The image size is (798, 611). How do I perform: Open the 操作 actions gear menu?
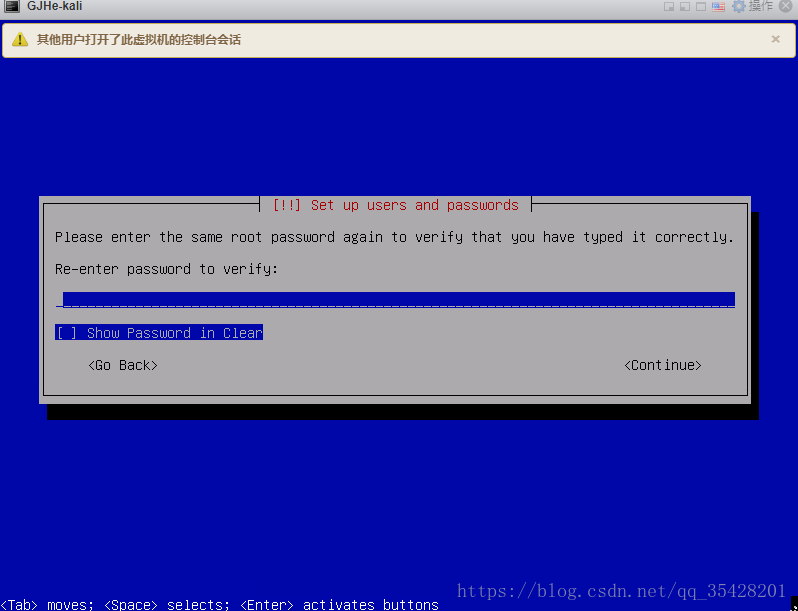click(753, 6)
